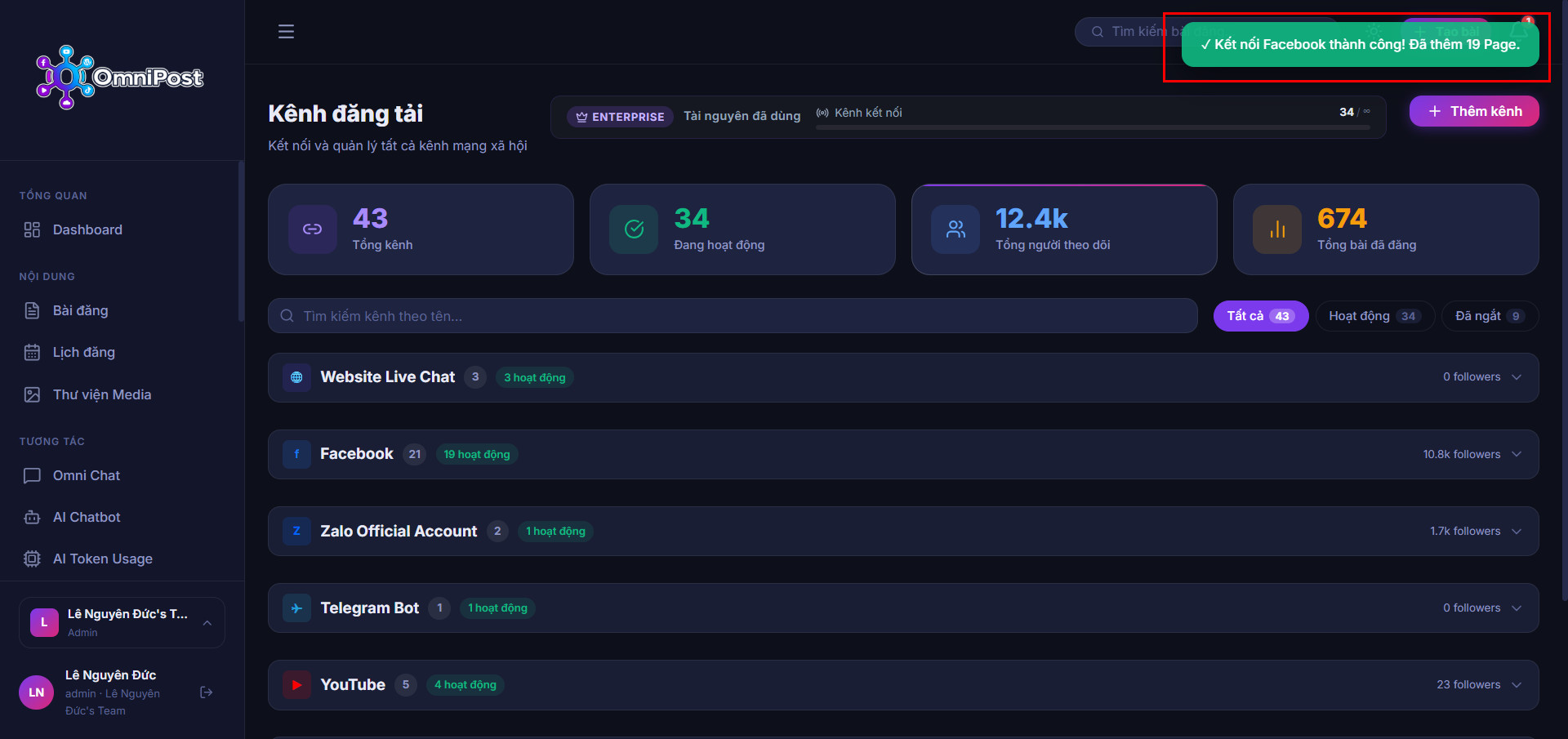The height and width of the screenshot is (739, 1568).
Task: Click the 23 followers text
Action: coord(1468,685)
